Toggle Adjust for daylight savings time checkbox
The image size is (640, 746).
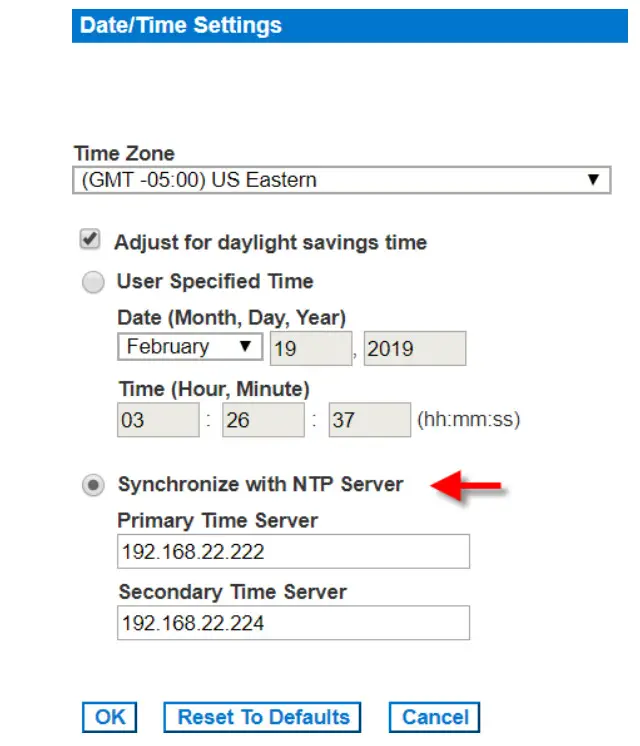tap(91, 241)
